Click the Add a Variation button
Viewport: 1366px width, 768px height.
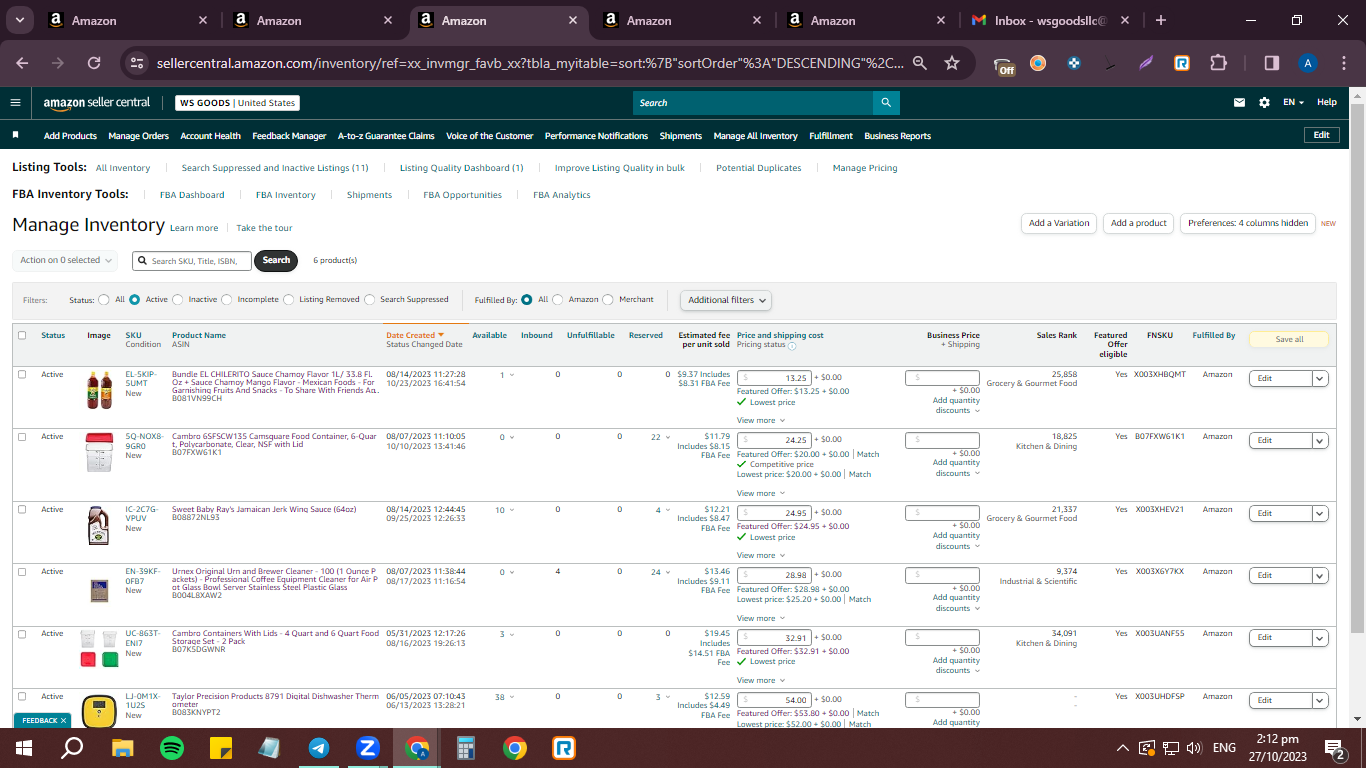point(1059,223)
